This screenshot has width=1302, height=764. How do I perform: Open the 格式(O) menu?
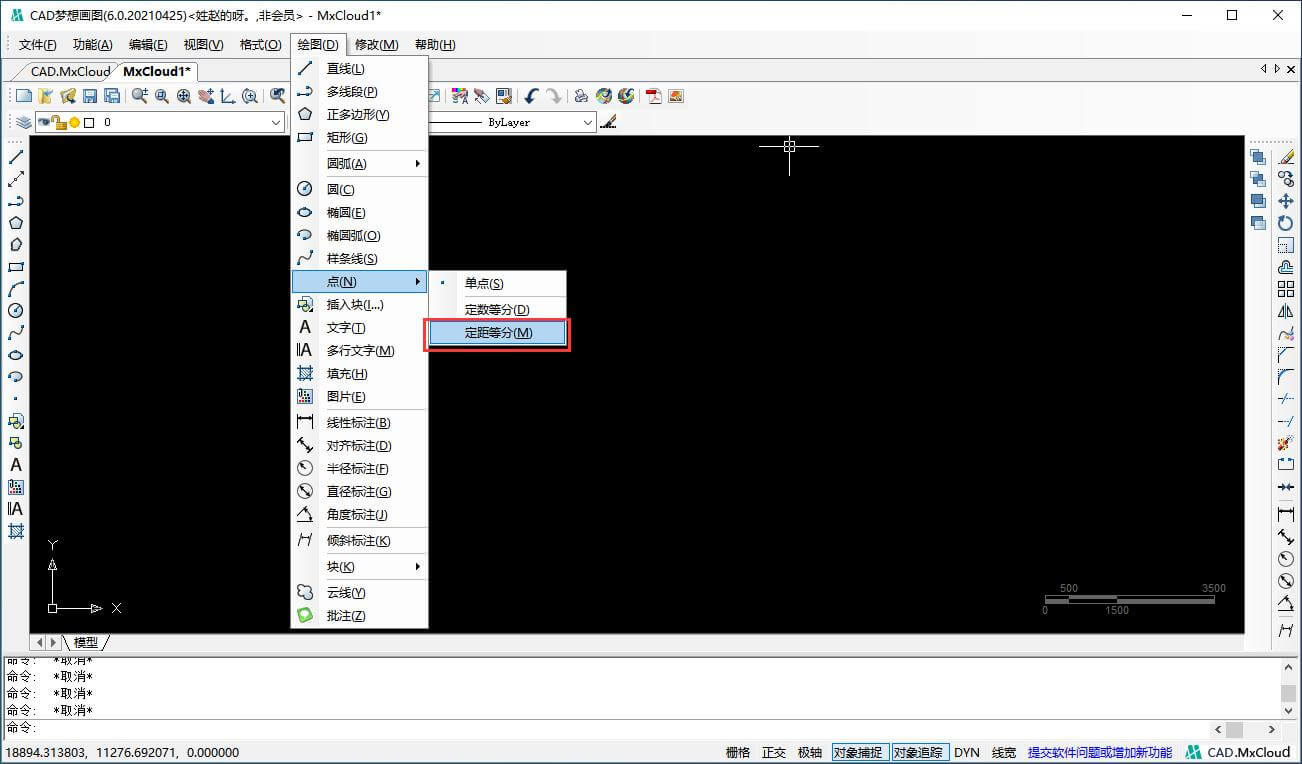click(x=260, y=45)
